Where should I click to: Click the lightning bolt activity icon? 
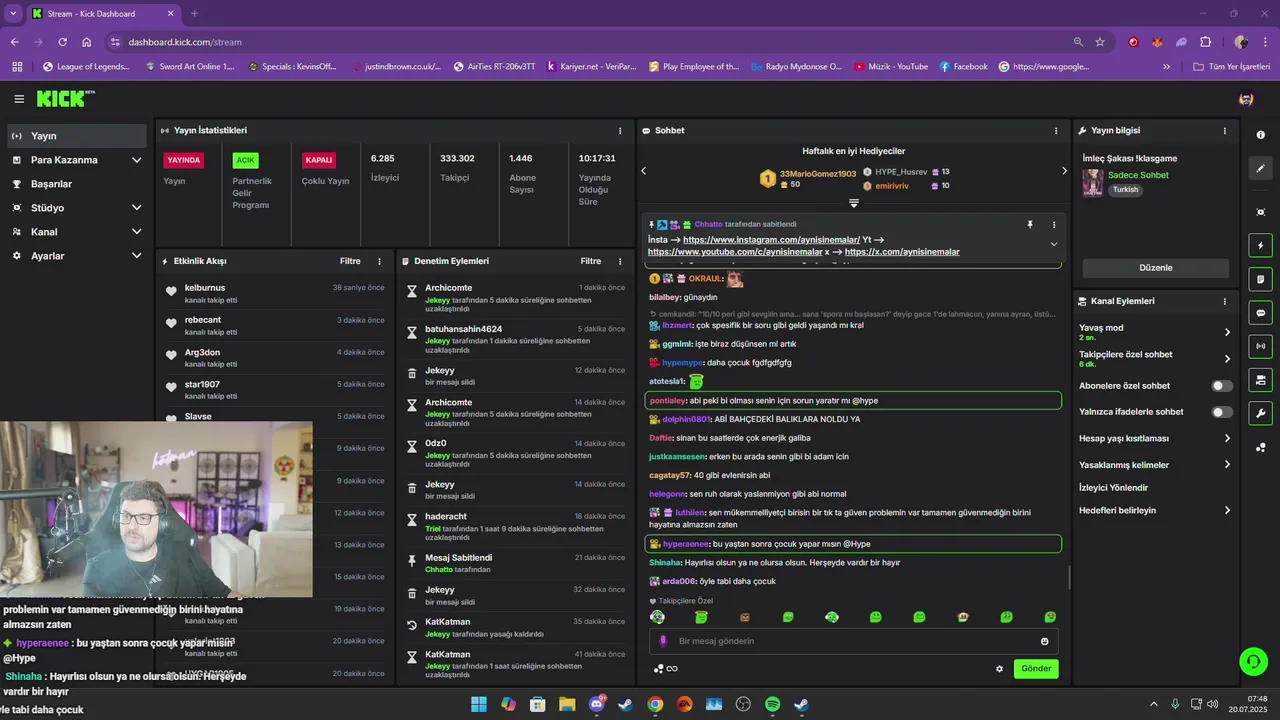click(x=1260, y=246)
